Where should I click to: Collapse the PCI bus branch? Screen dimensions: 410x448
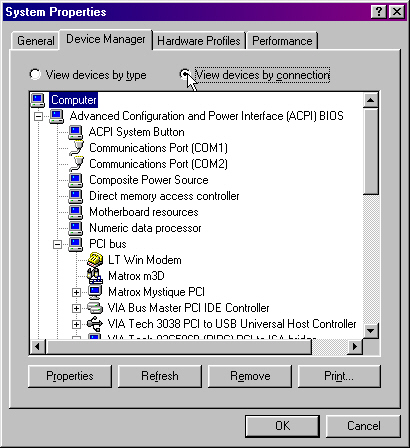tap(58, 244)
